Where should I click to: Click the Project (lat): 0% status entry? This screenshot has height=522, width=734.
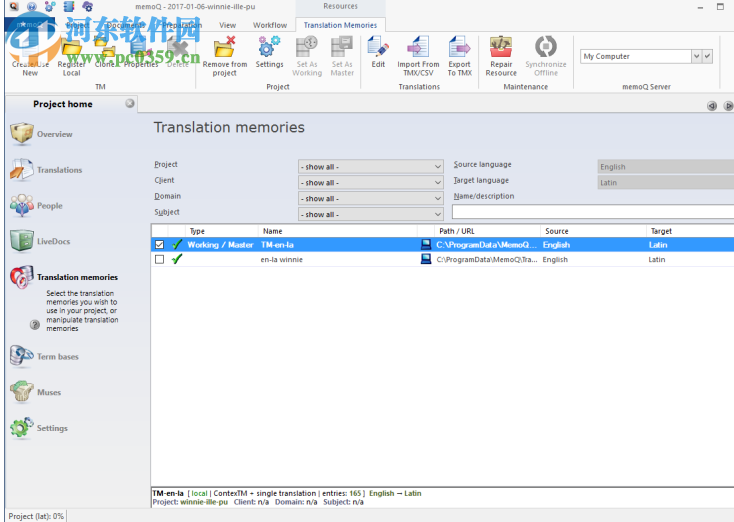(x=36, y=516)
